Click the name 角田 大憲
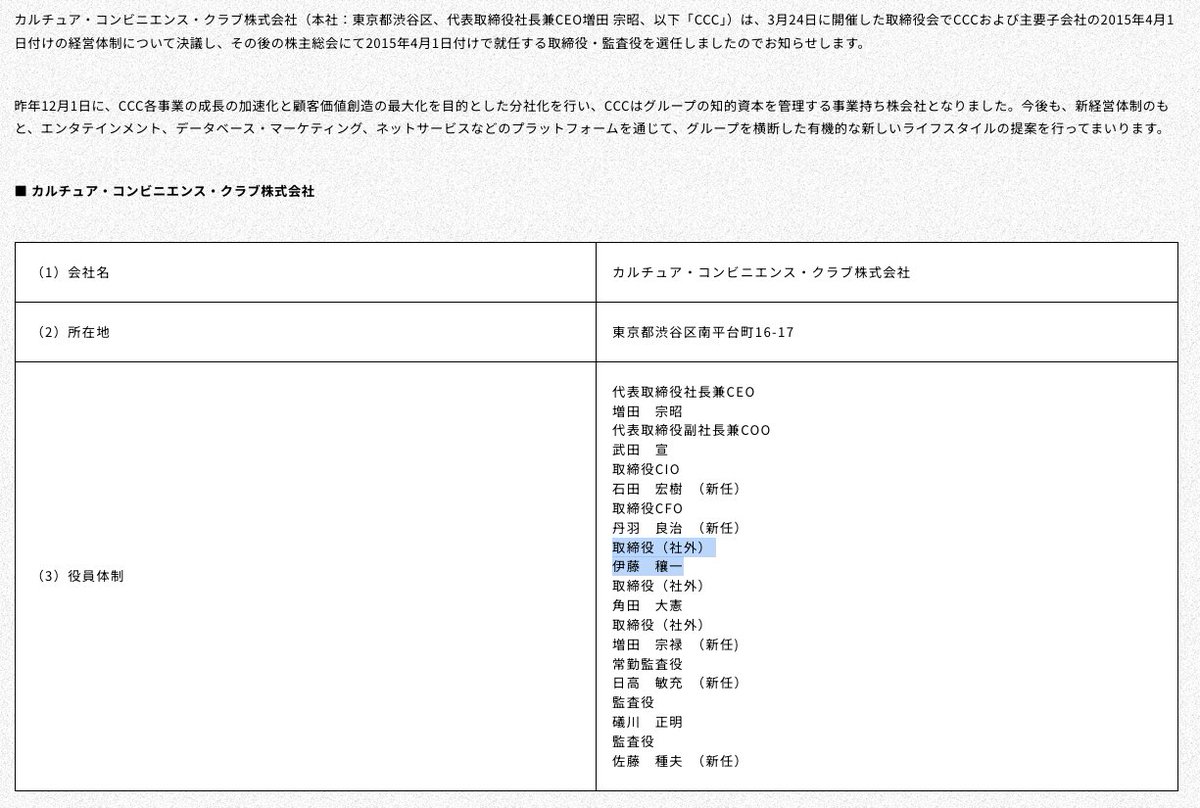The image size is (1200, 808). coord(648,605)
